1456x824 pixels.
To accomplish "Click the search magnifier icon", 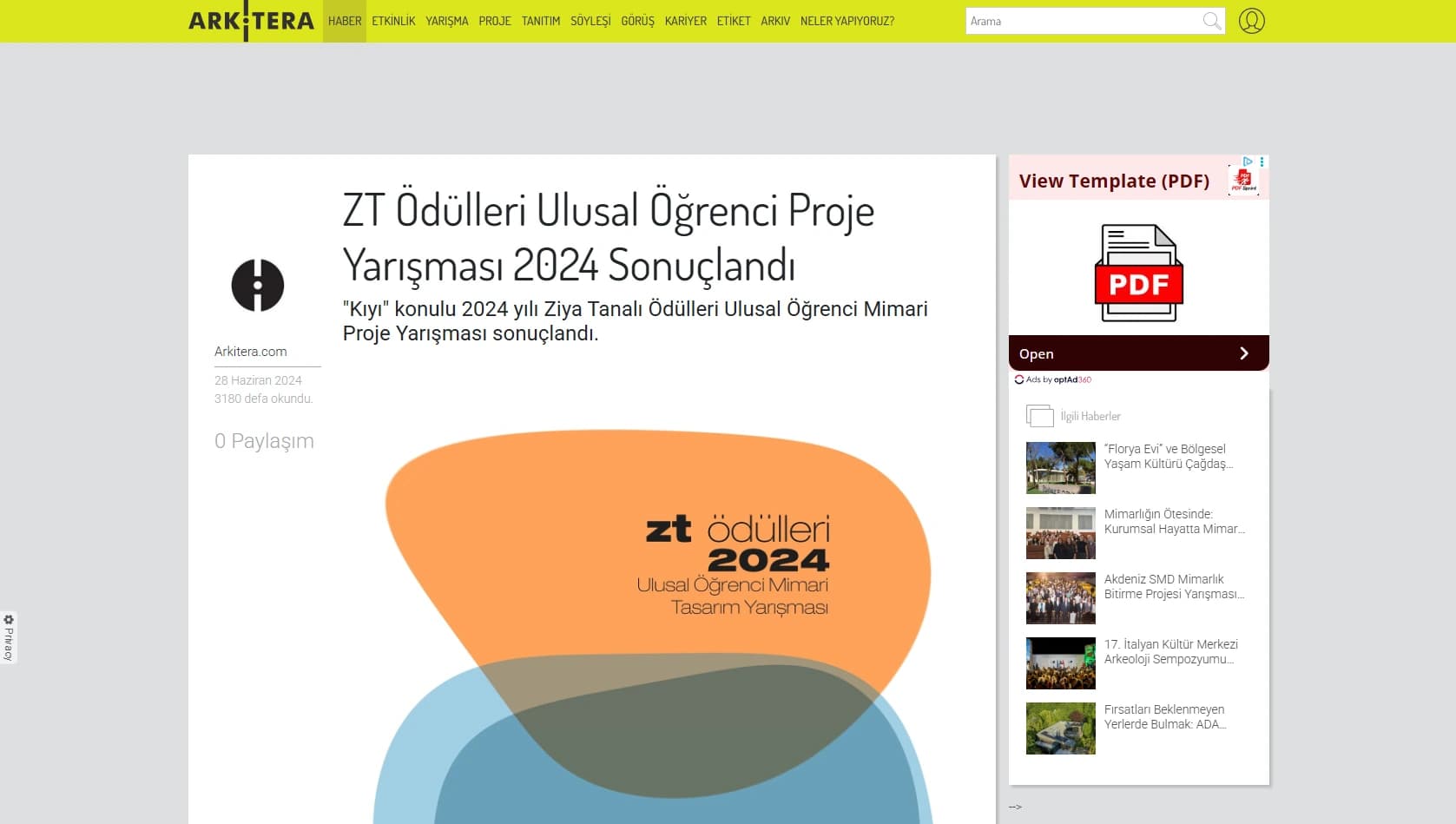I will (1212, 21).
